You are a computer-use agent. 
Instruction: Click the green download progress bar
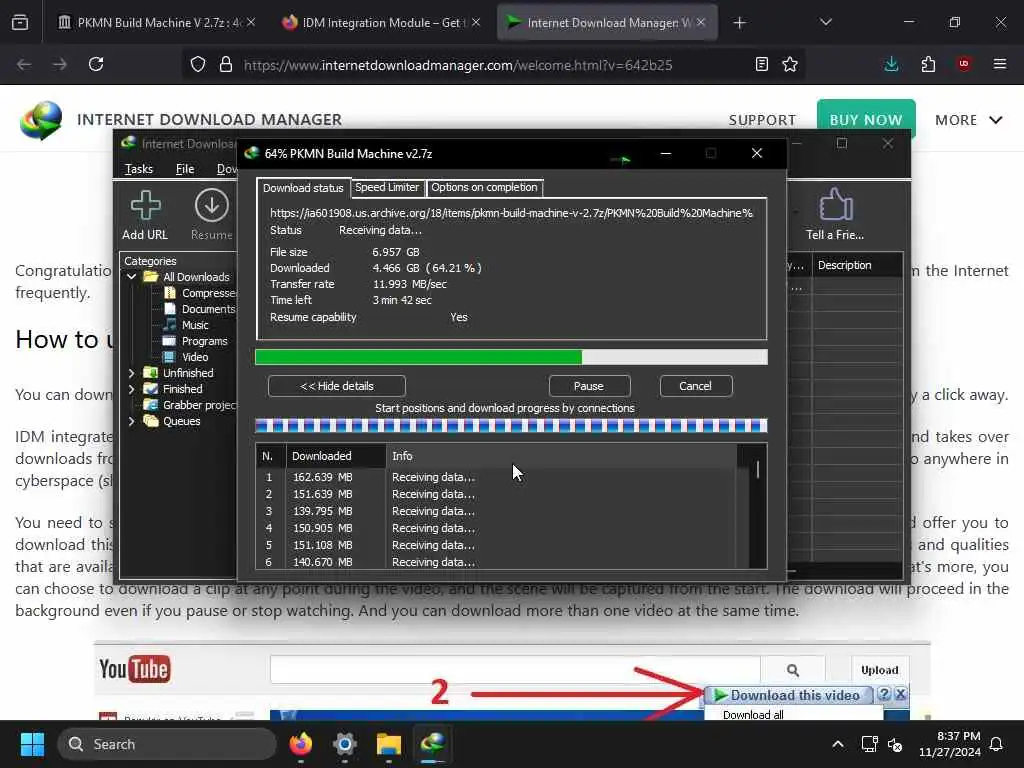click(x=511, y=357)
